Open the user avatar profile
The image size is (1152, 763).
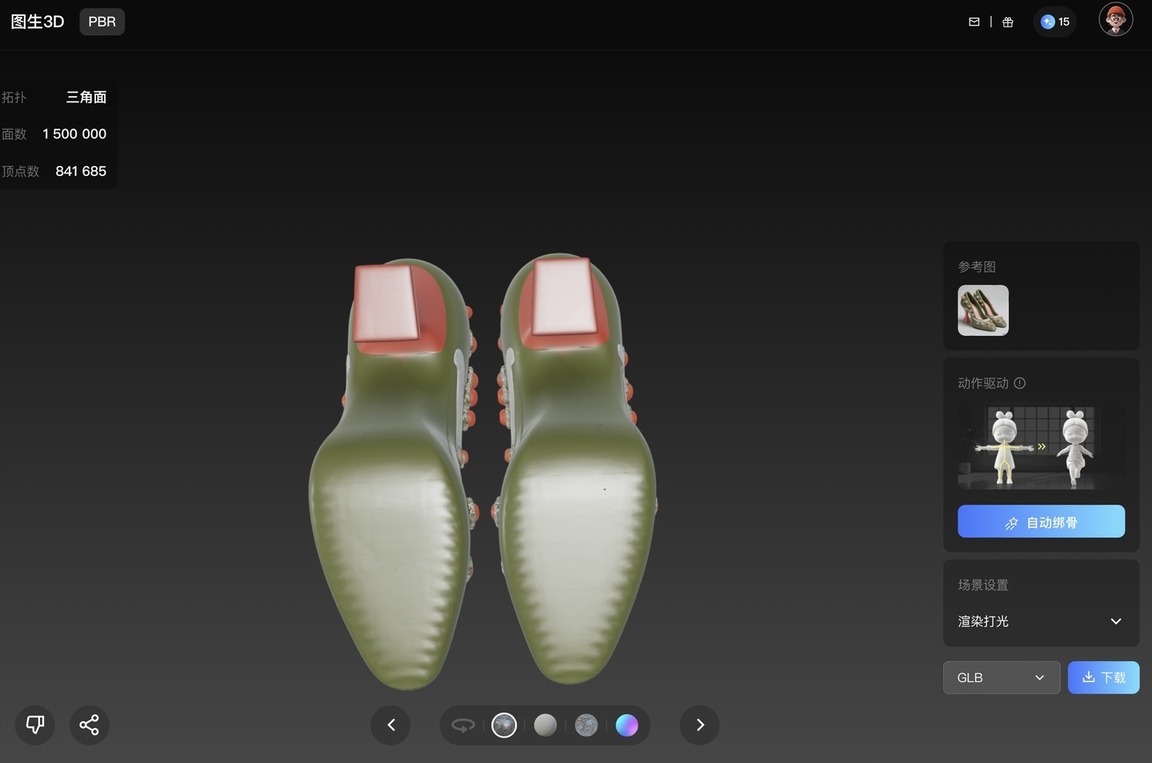coord(1115,20)
